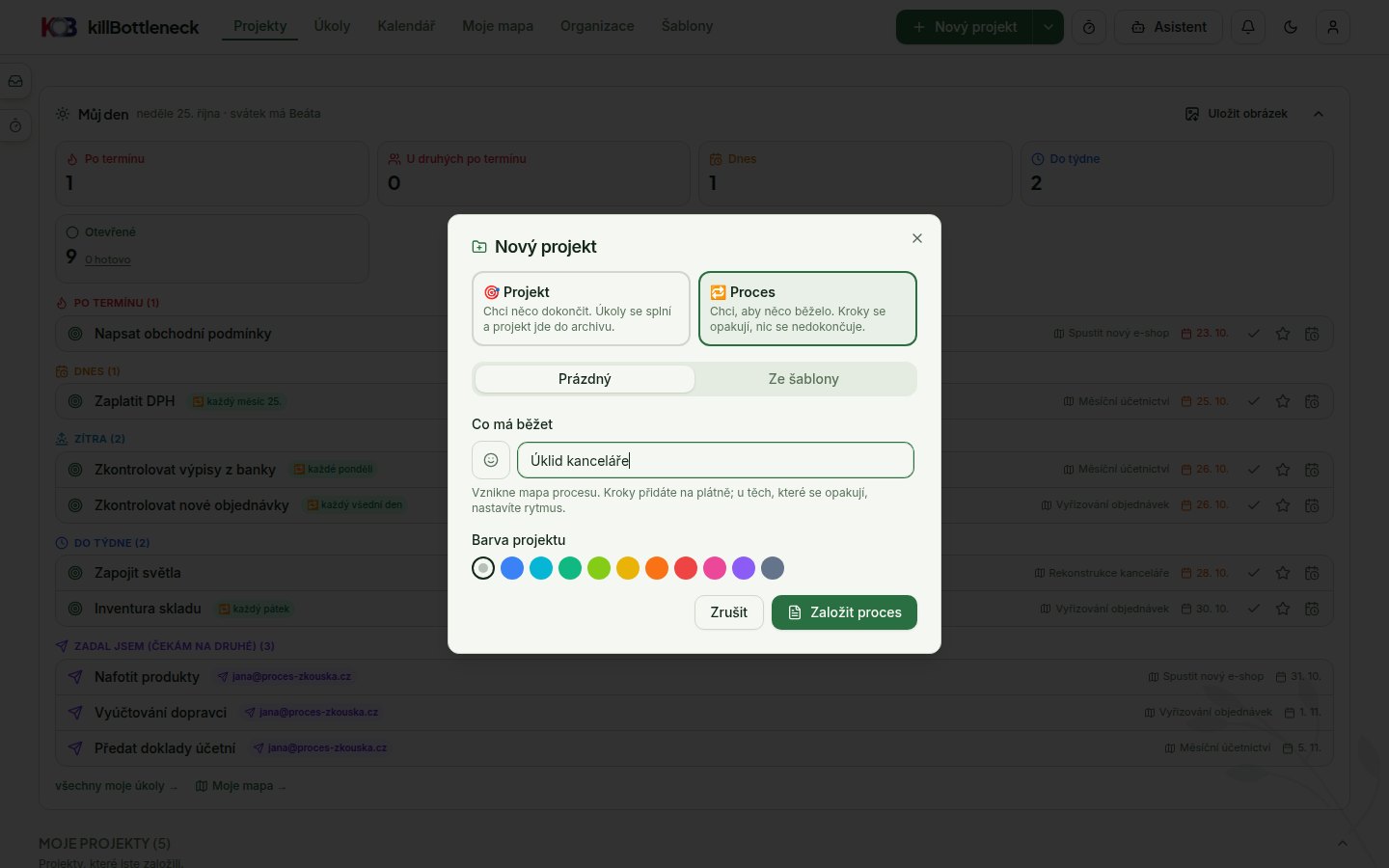Open the calendar icon for Zkontrolovat nové objednávky
1389x868 pixels.
1312,505
